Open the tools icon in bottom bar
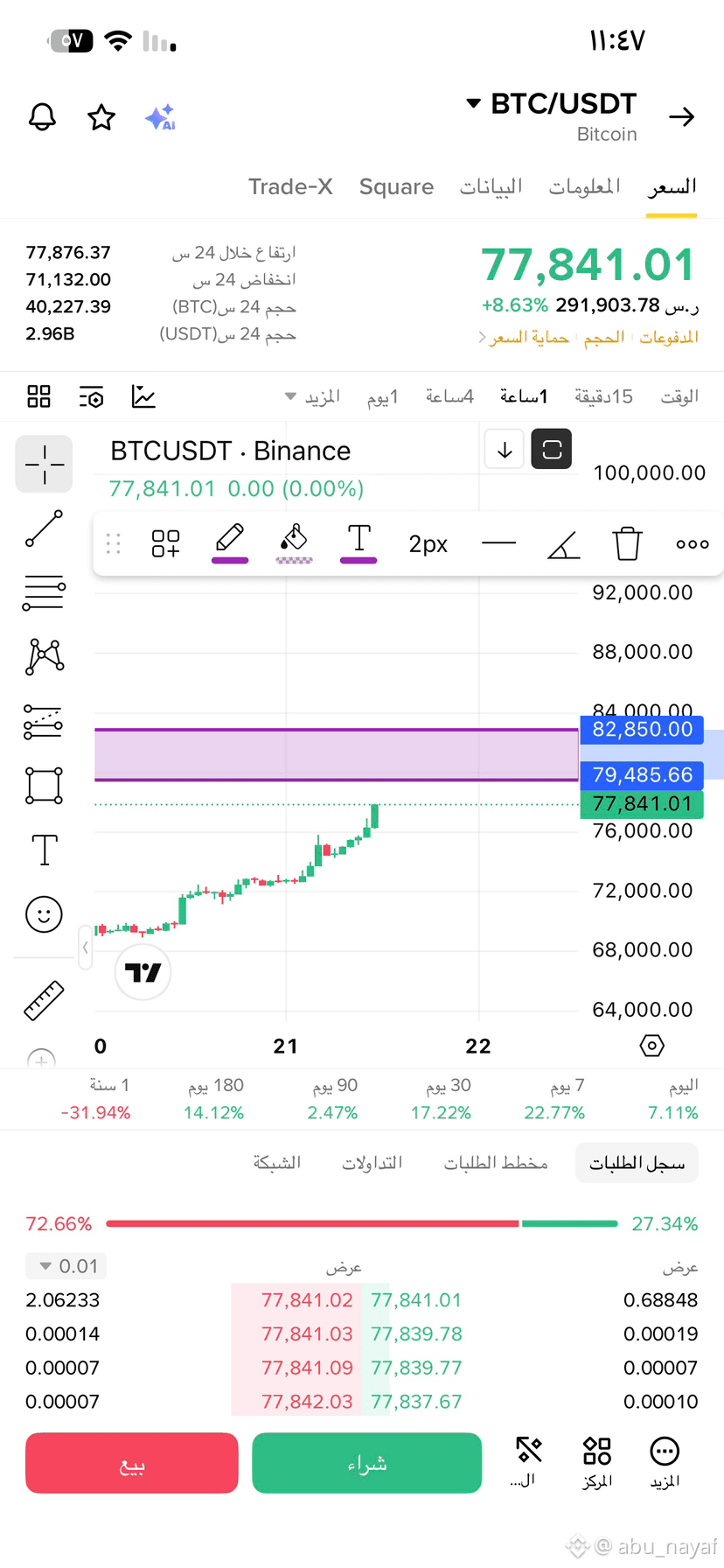The height and width of the screenshot is (1568, 724). click(528, 1460)
